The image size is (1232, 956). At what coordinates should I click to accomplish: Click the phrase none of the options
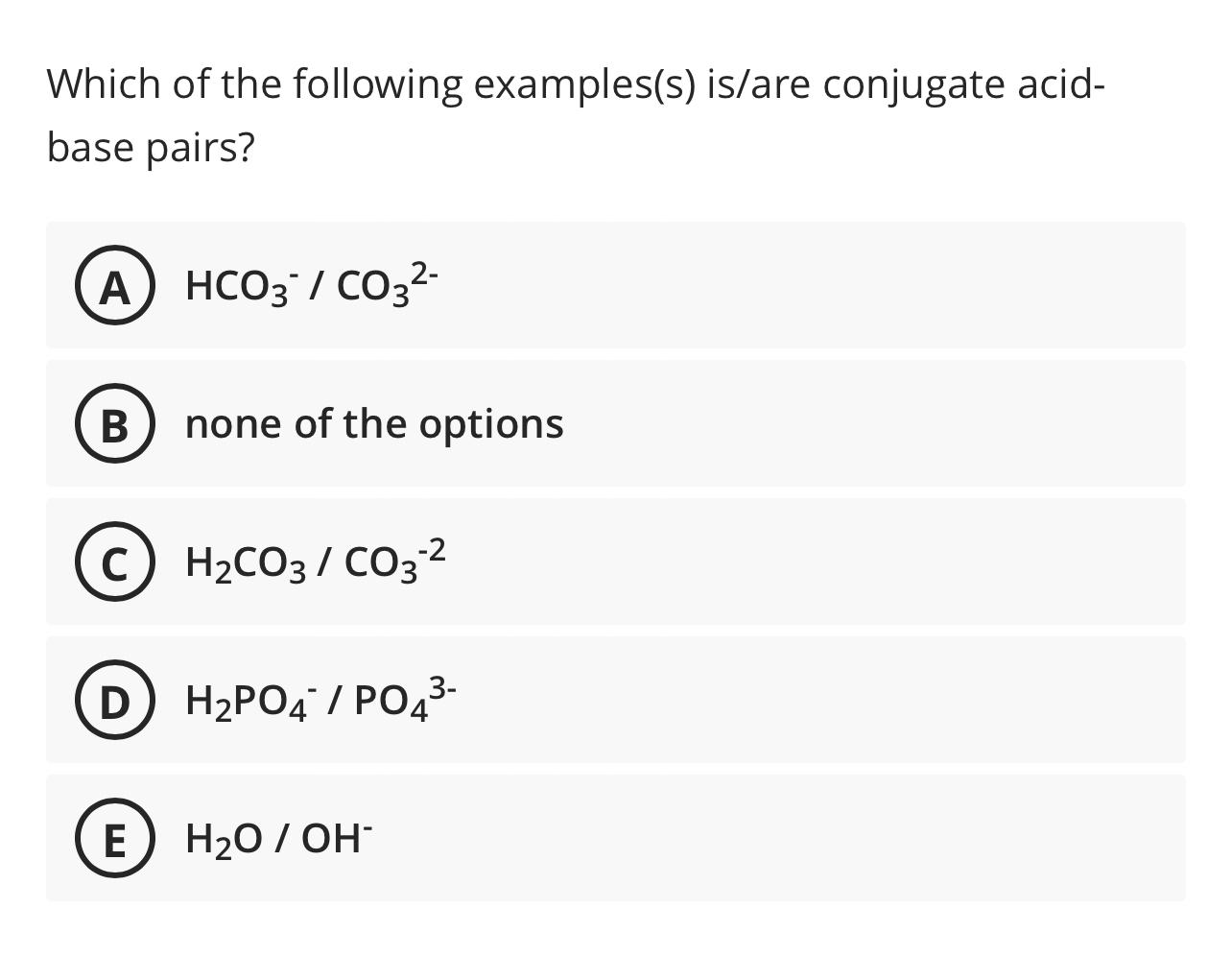(374, 422)
